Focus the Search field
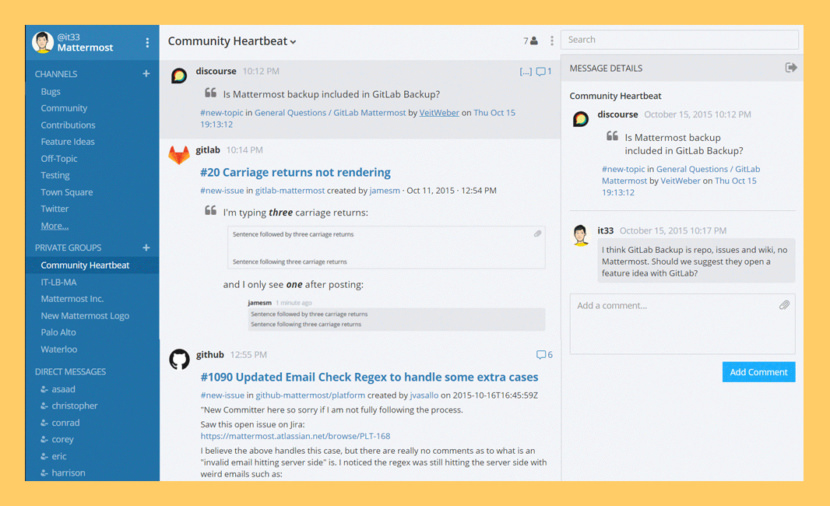This screenshot has width=830, height=506. (x=680, y=40)
